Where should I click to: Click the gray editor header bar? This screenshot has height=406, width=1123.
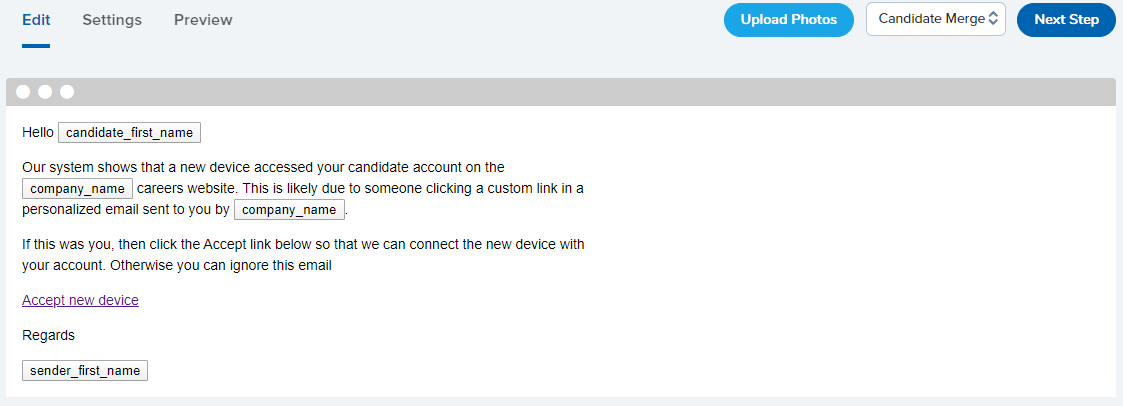(x=560, y=92)
